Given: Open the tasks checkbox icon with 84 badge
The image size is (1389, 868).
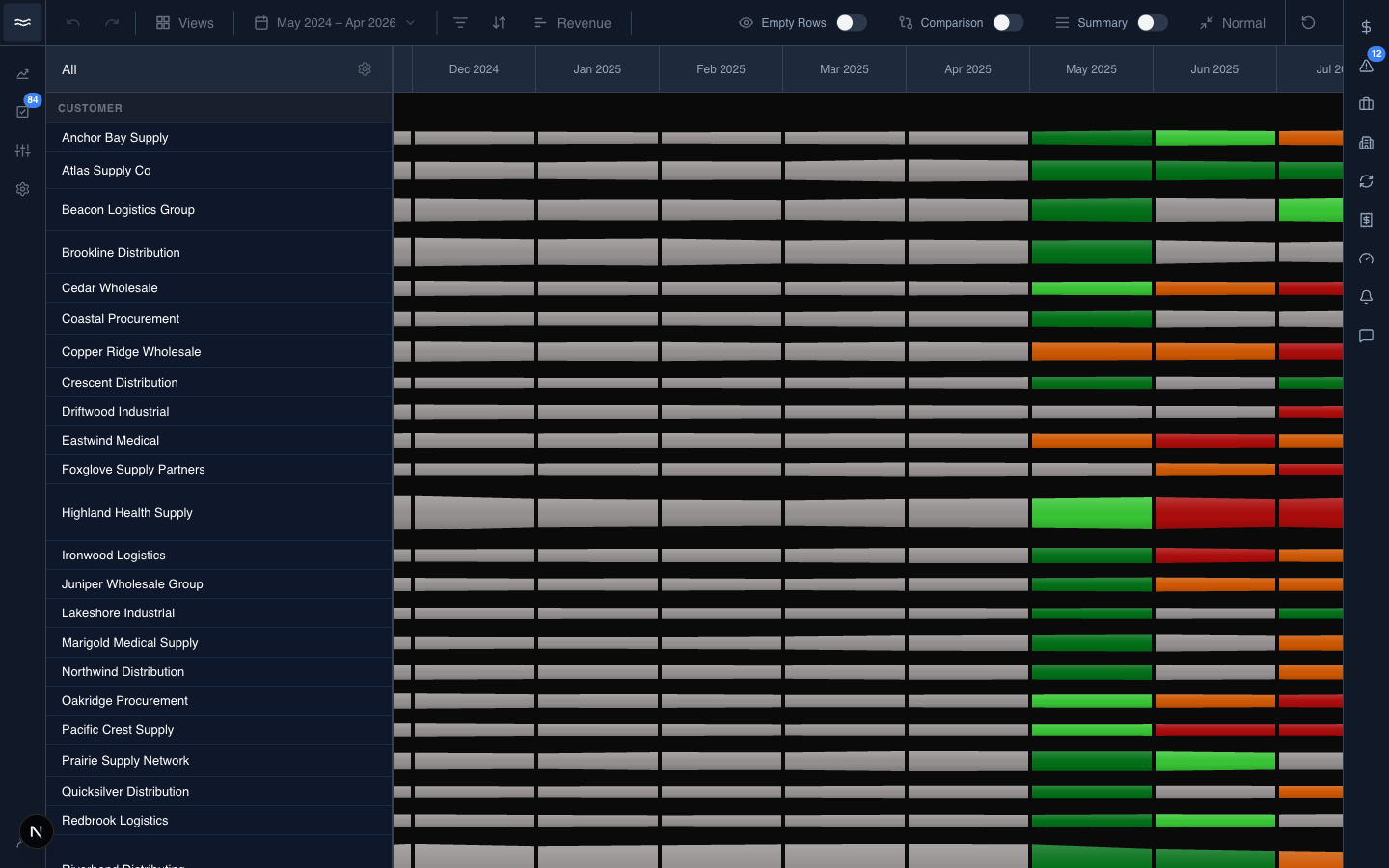Looking at the screenshot, I should coord(23,112).
